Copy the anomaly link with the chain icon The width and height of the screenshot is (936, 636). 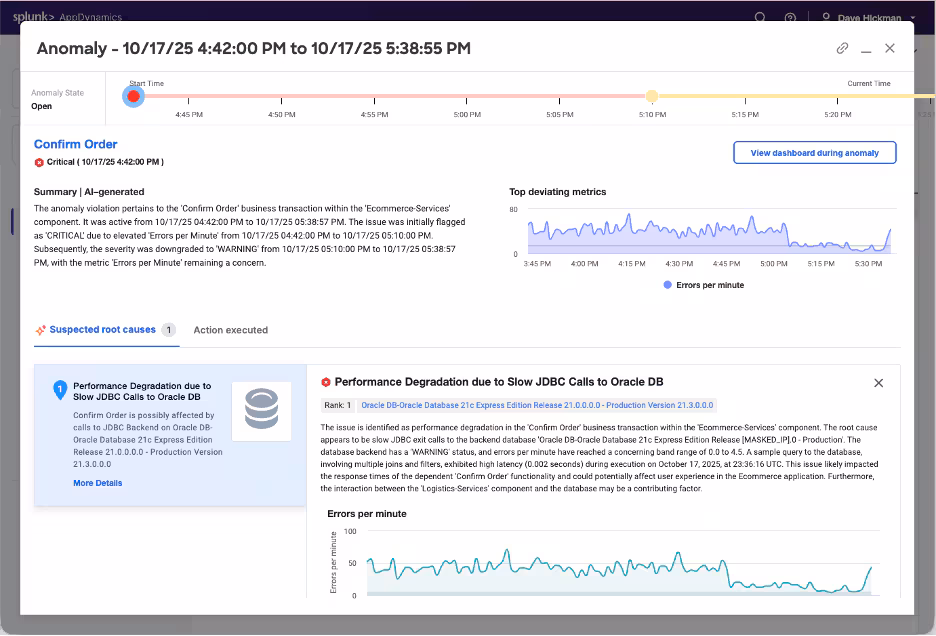click(842, 48)
